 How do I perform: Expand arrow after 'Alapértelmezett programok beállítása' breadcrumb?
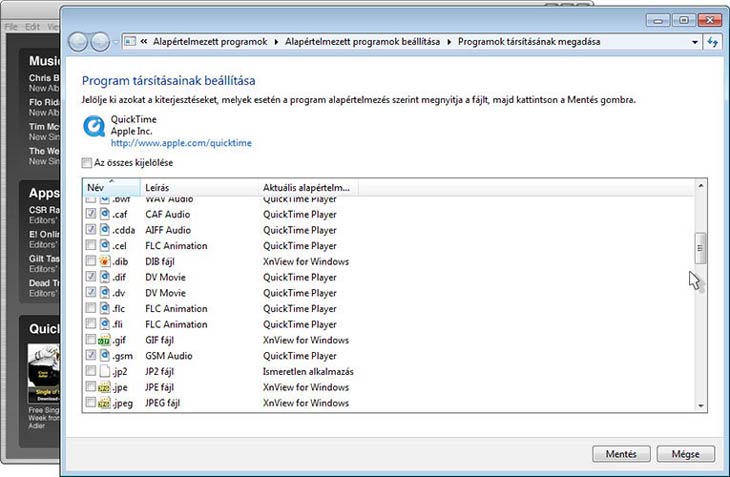[x=449, y=42]
